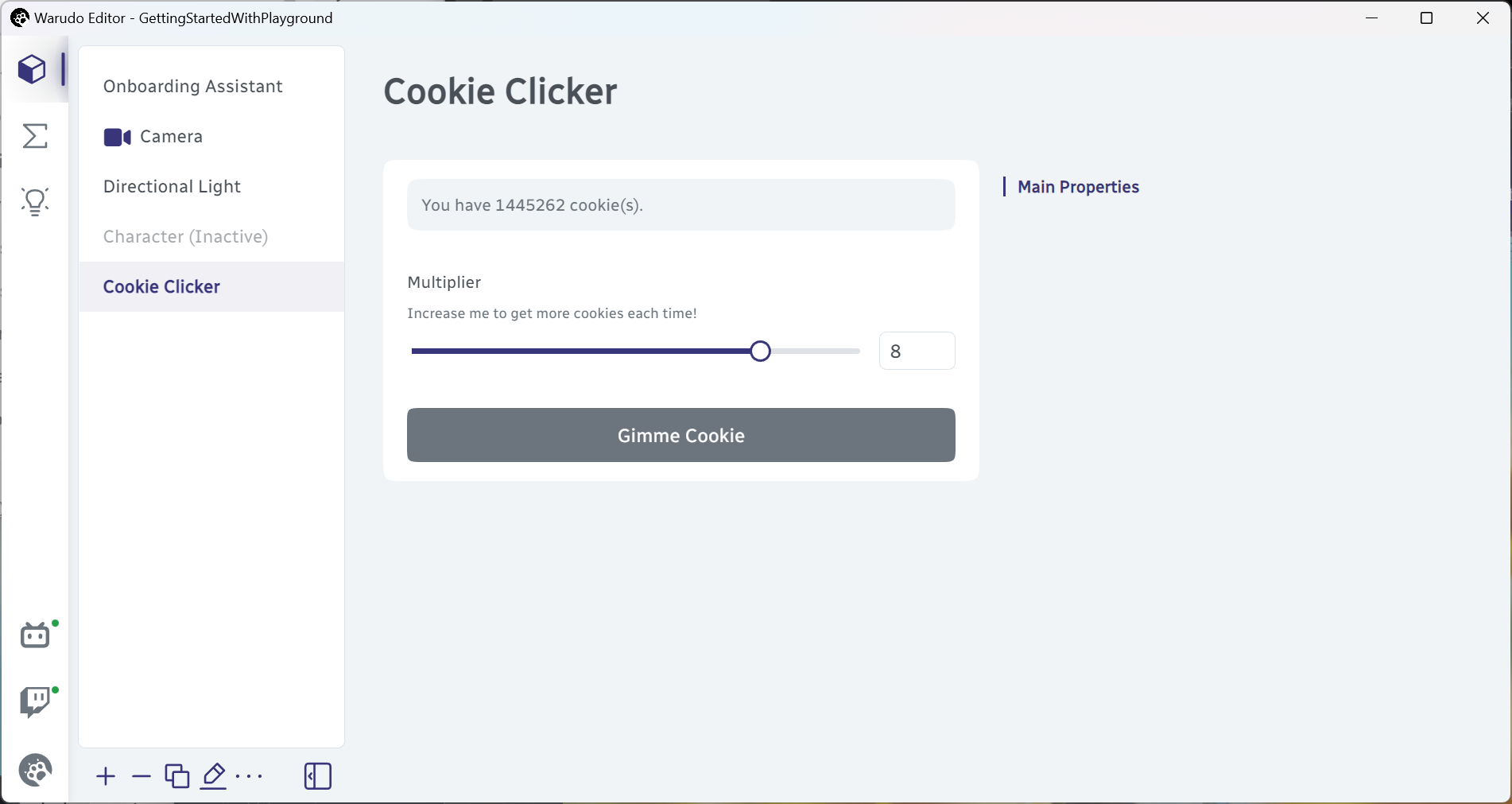Click the Multiplier slider handle
The width and height of the screenshot is (1512, 804).
tap(761, 351)
